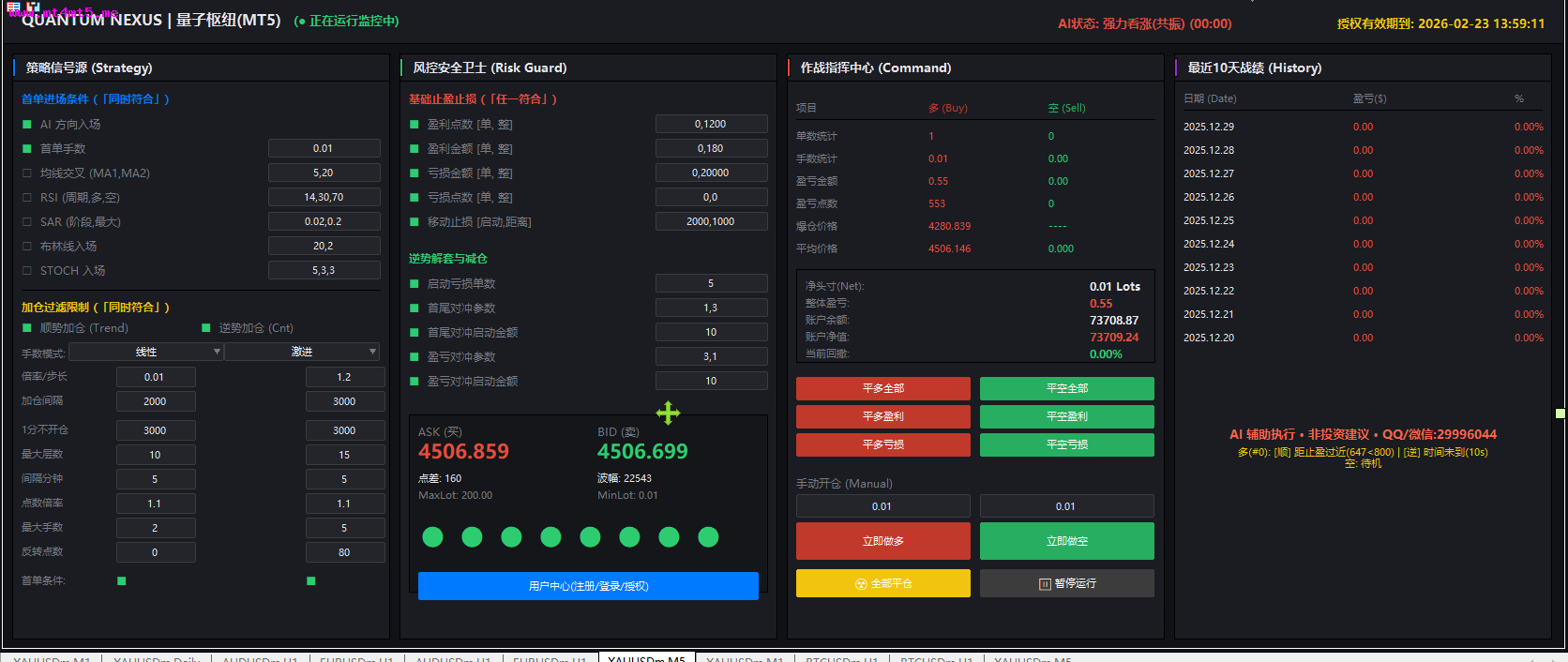The height and width of the screenshot is (662, 1568).
Task: Switch to the XAUUSDm Daily chart tab
Action: click(157, 659)
